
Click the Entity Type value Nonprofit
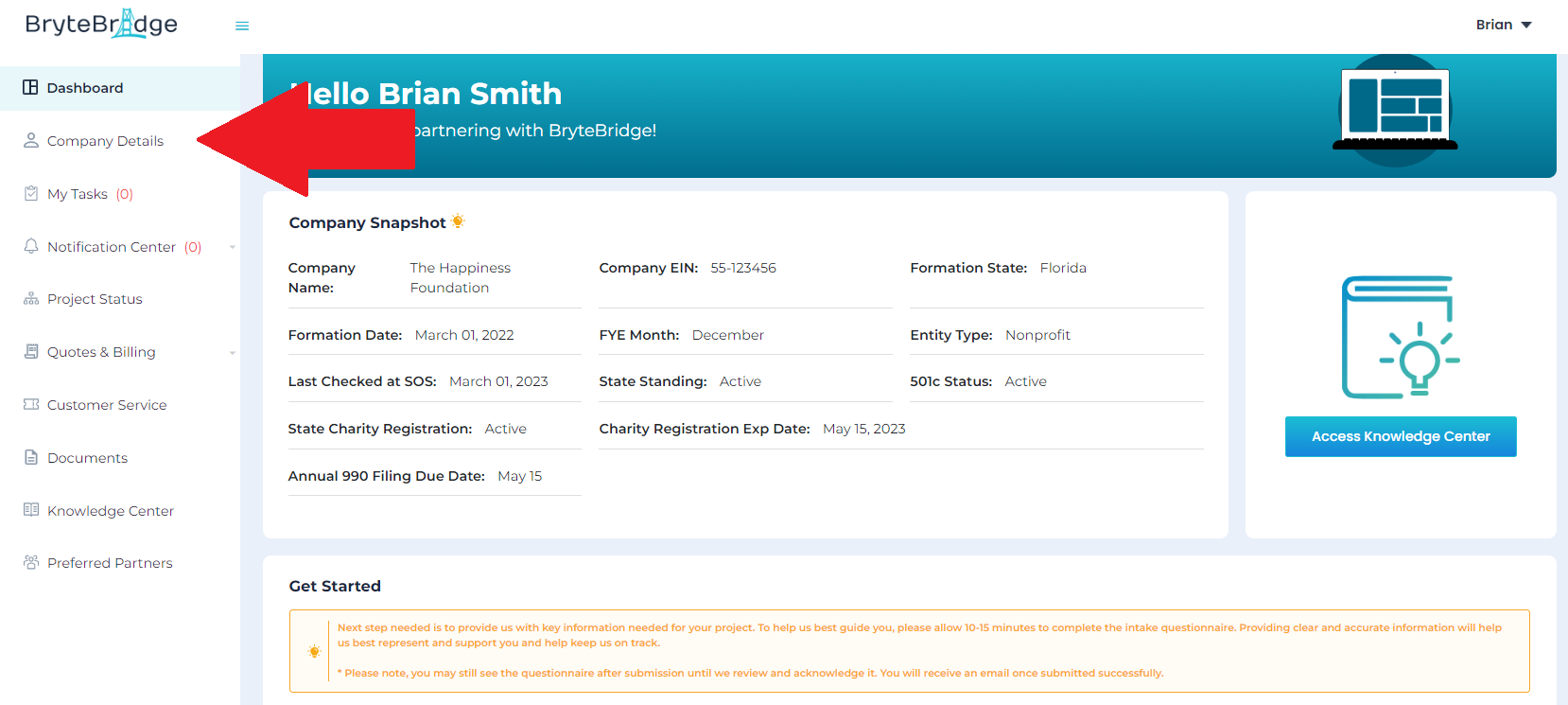point(1037,335)
